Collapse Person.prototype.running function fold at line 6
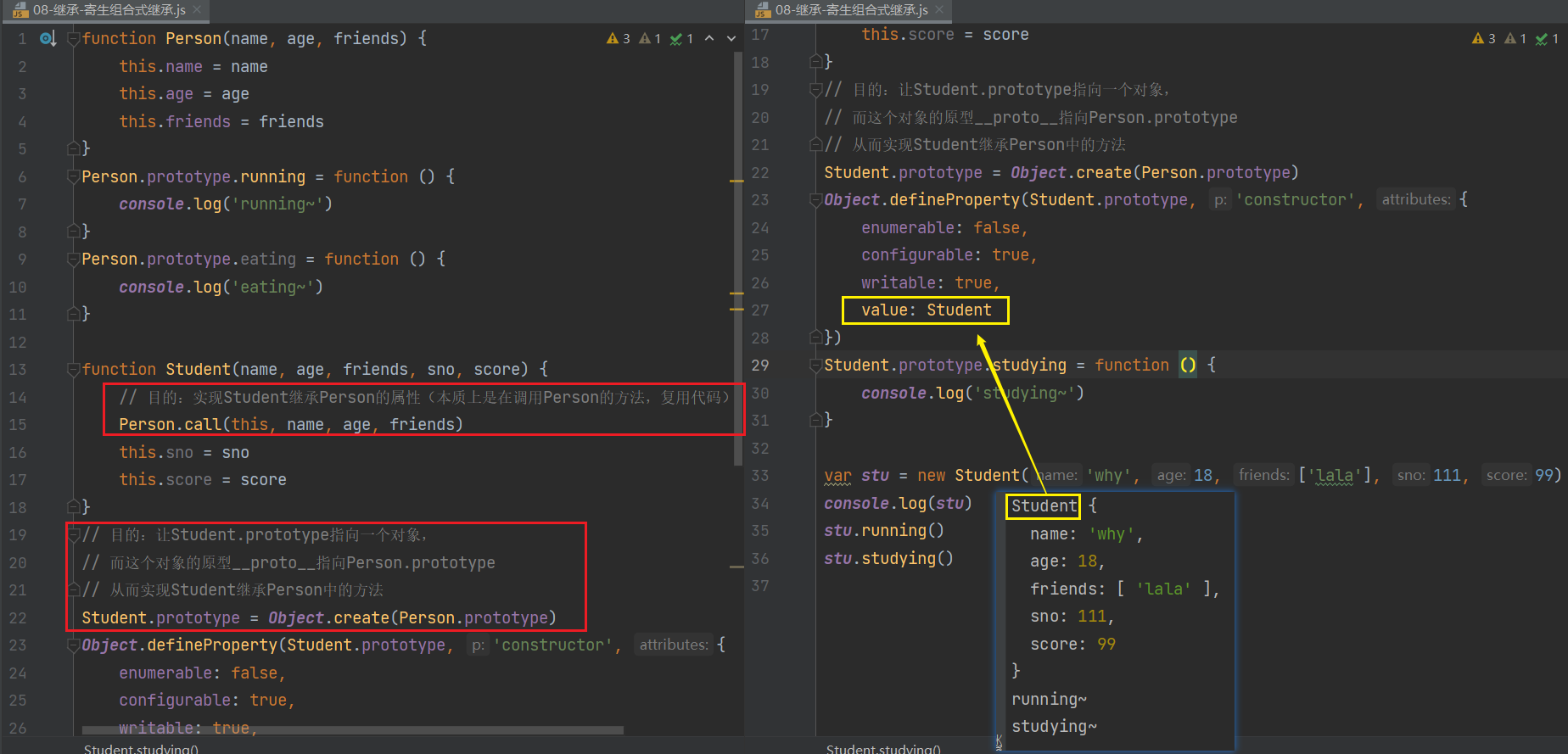 (74, 176)
